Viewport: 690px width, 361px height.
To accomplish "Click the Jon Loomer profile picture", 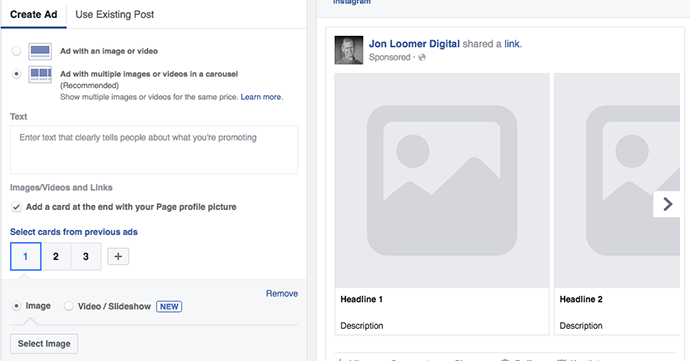I will tap(349, 50).
